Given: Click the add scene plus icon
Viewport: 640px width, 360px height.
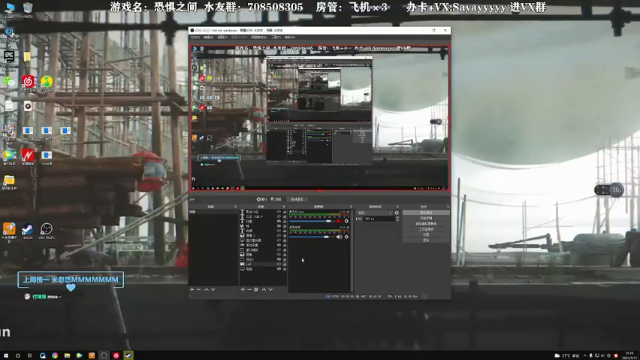Looking at the screenshot, I should click(x=192, y=289).
